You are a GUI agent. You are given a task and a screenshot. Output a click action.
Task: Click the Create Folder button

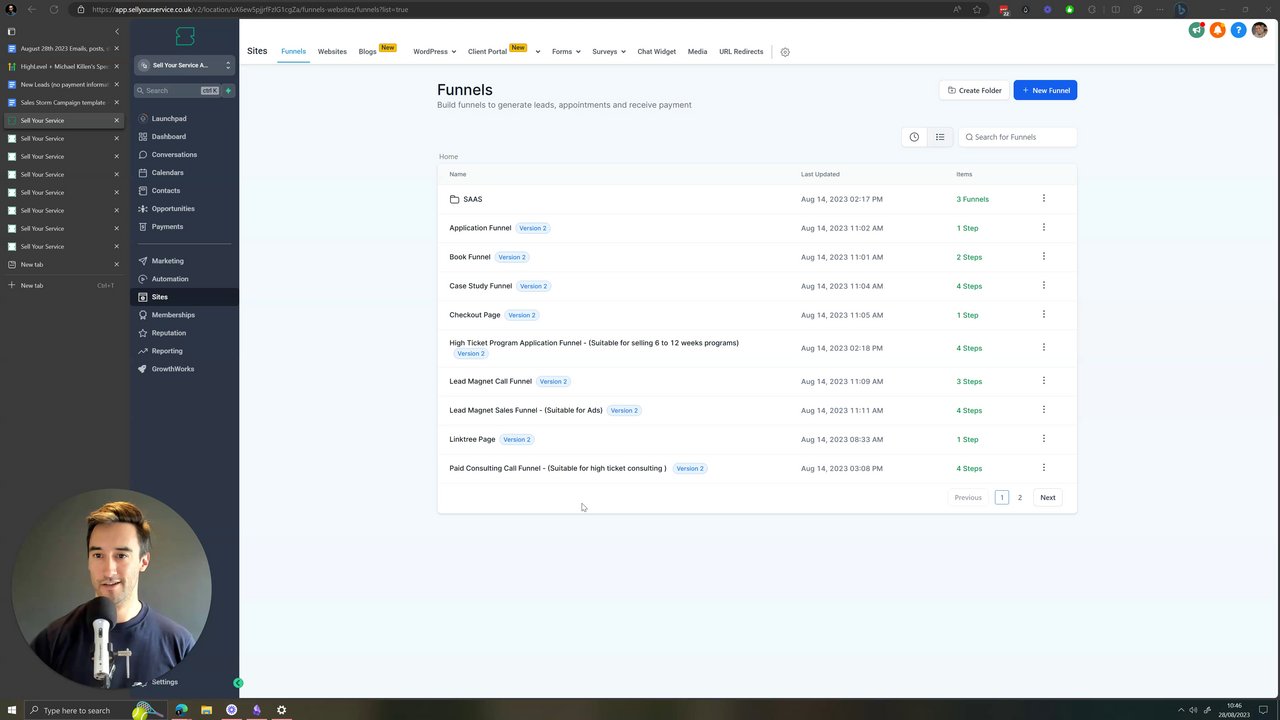point(974,90)
